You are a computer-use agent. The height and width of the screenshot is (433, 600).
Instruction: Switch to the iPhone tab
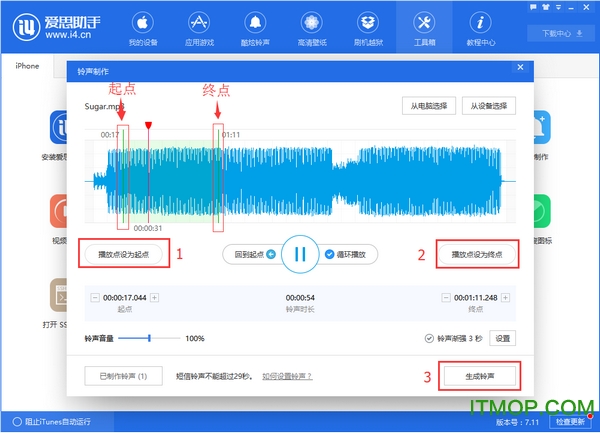[27, 66]
